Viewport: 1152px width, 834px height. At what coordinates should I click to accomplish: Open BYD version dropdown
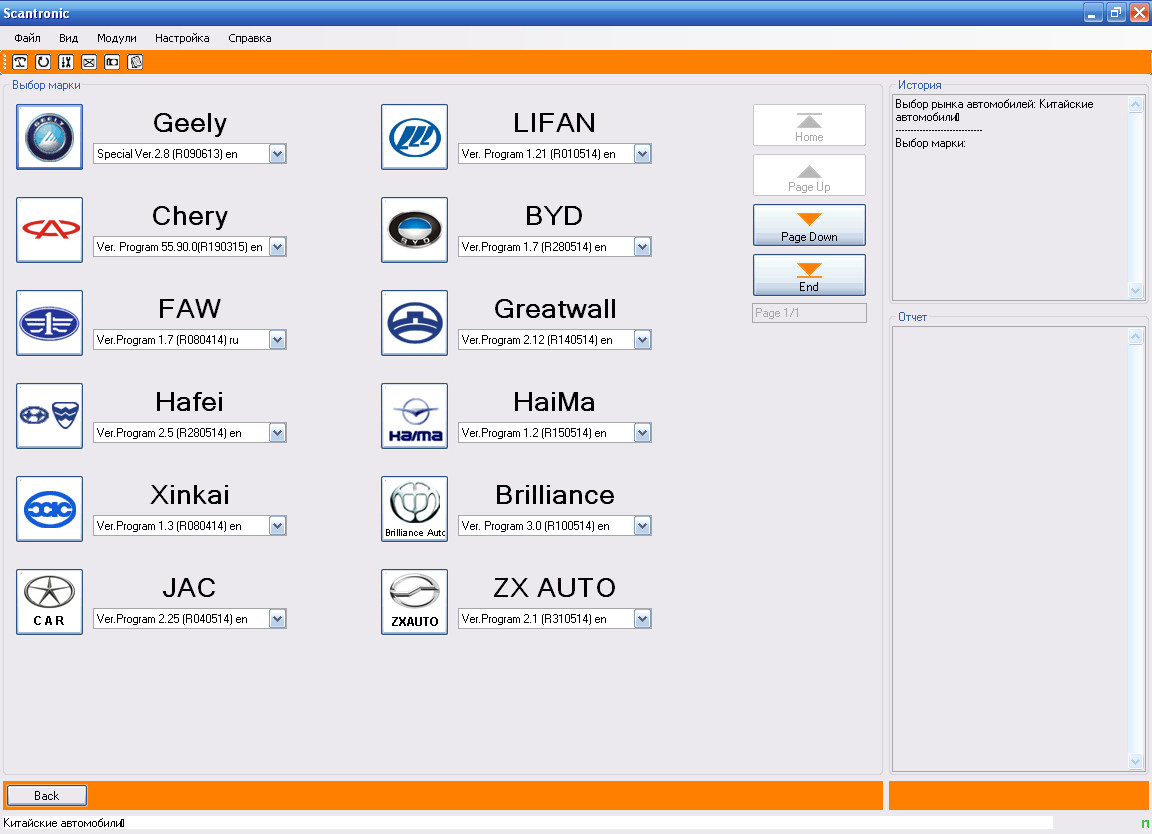click(x=642, y=247)
